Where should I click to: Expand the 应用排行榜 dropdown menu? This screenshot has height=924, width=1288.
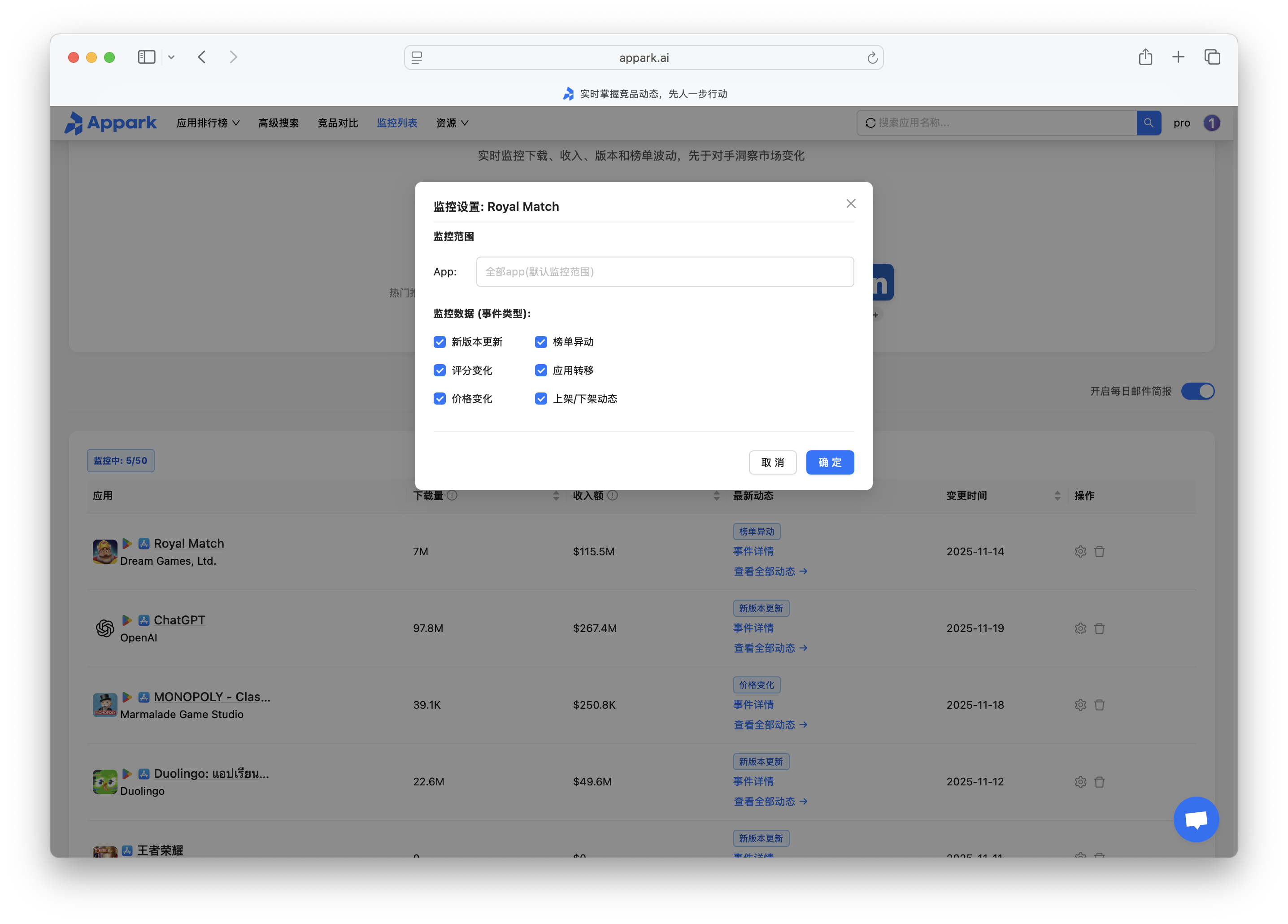(208, 122)
